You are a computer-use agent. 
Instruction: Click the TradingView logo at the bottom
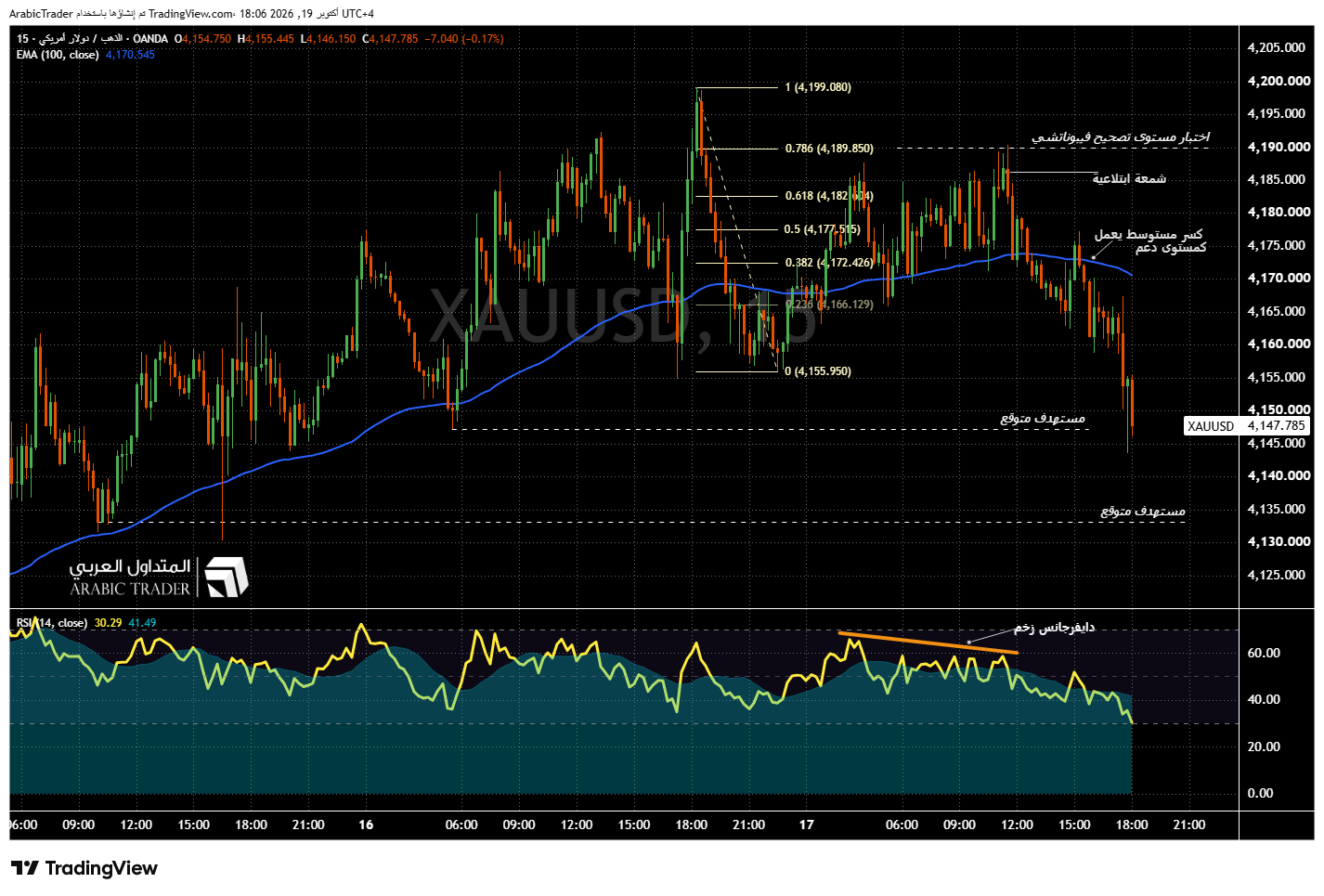click(x=84, y=868)
